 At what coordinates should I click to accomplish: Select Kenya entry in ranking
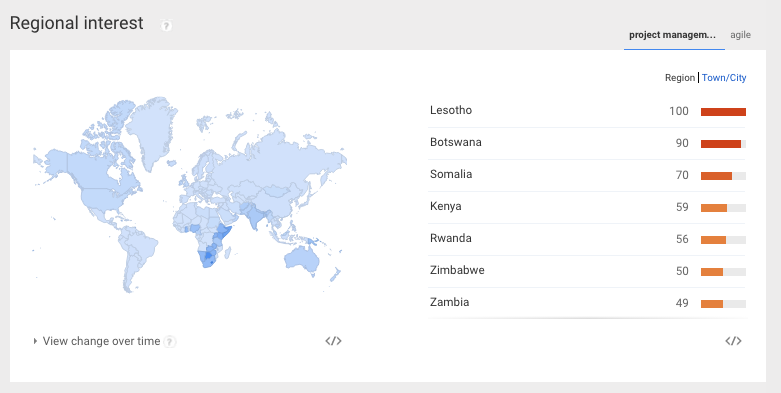pos(587,207)
